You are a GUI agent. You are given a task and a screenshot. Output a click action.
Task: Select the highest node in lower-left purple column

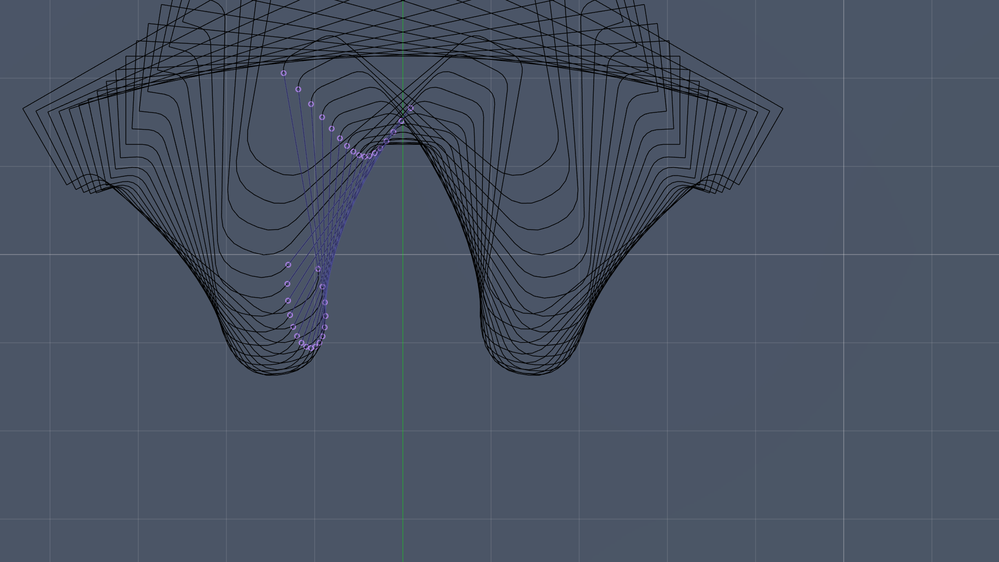pyautogui.click(x=289, y=264)
